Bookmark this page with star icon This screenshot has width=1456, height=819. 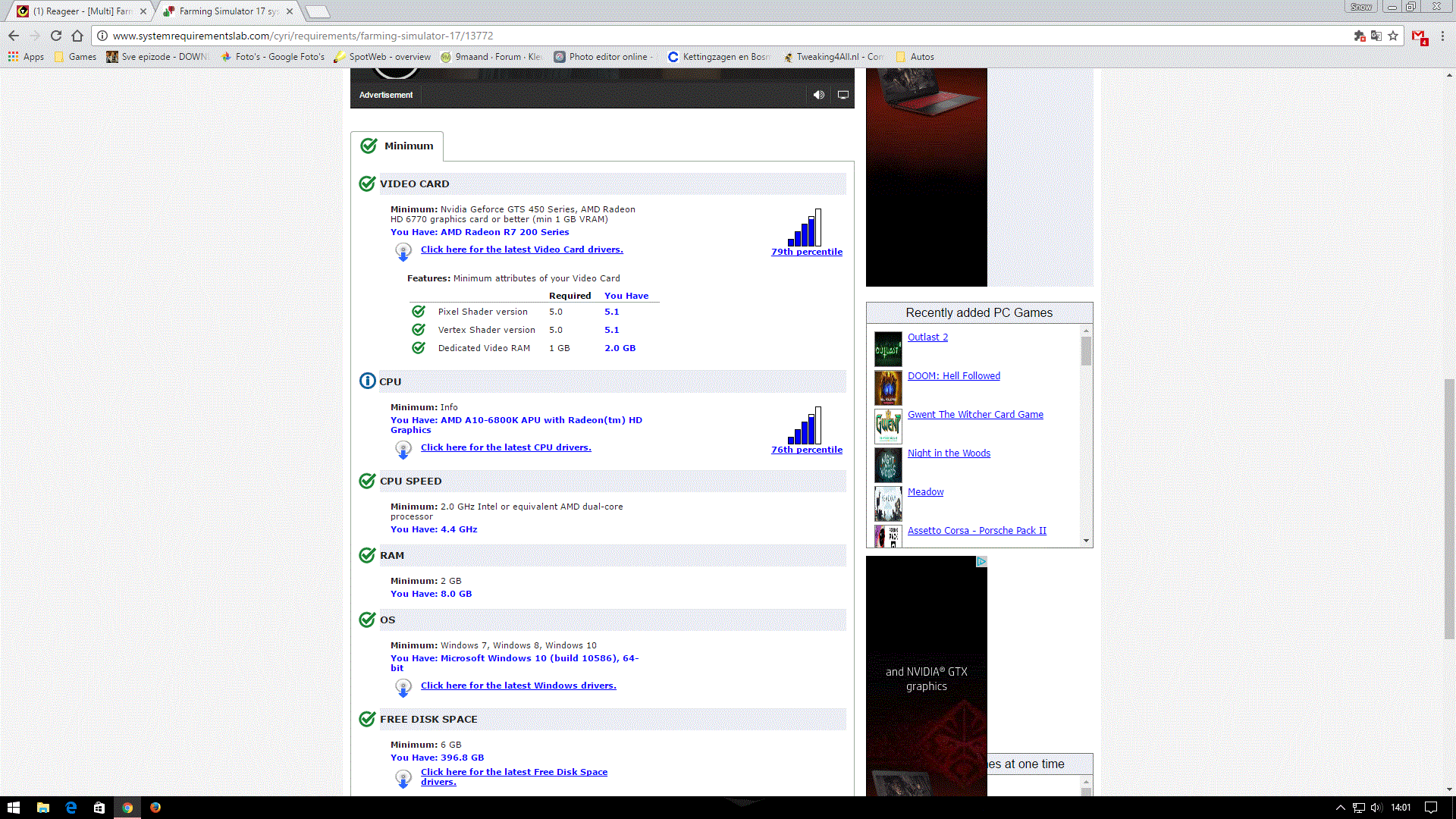1393,36
